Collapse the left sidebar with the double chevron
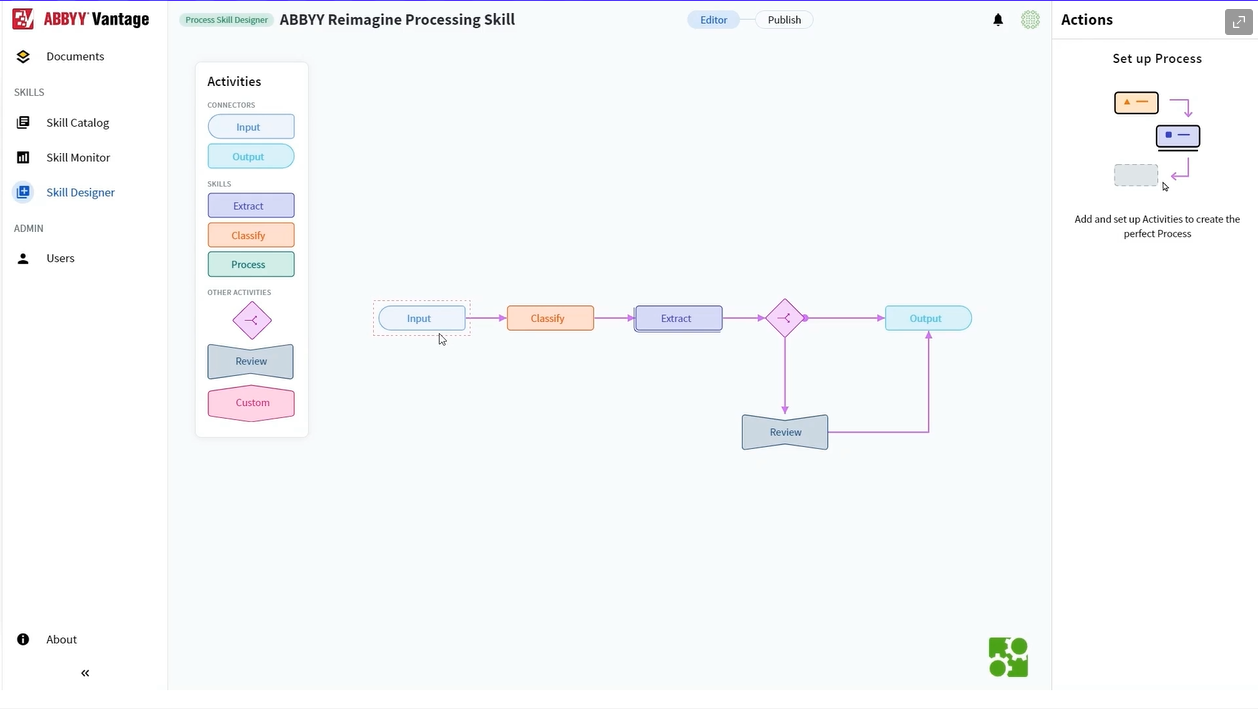The width and height of the screenshot is (1258, 709). pos(85,673)
